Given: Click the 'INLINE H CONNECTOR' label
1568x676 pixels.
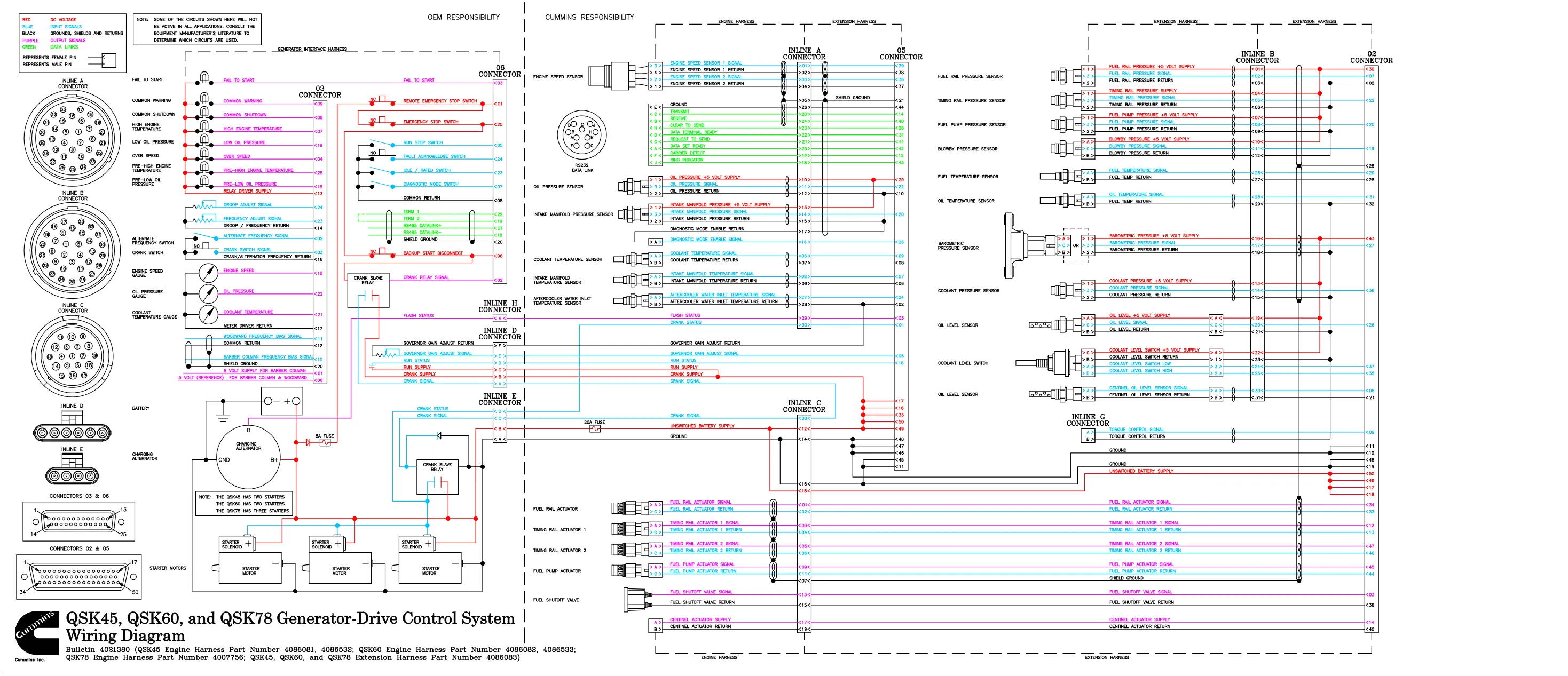Looking at the screenshot, I should pyautogui.click(x=500, y=306).
